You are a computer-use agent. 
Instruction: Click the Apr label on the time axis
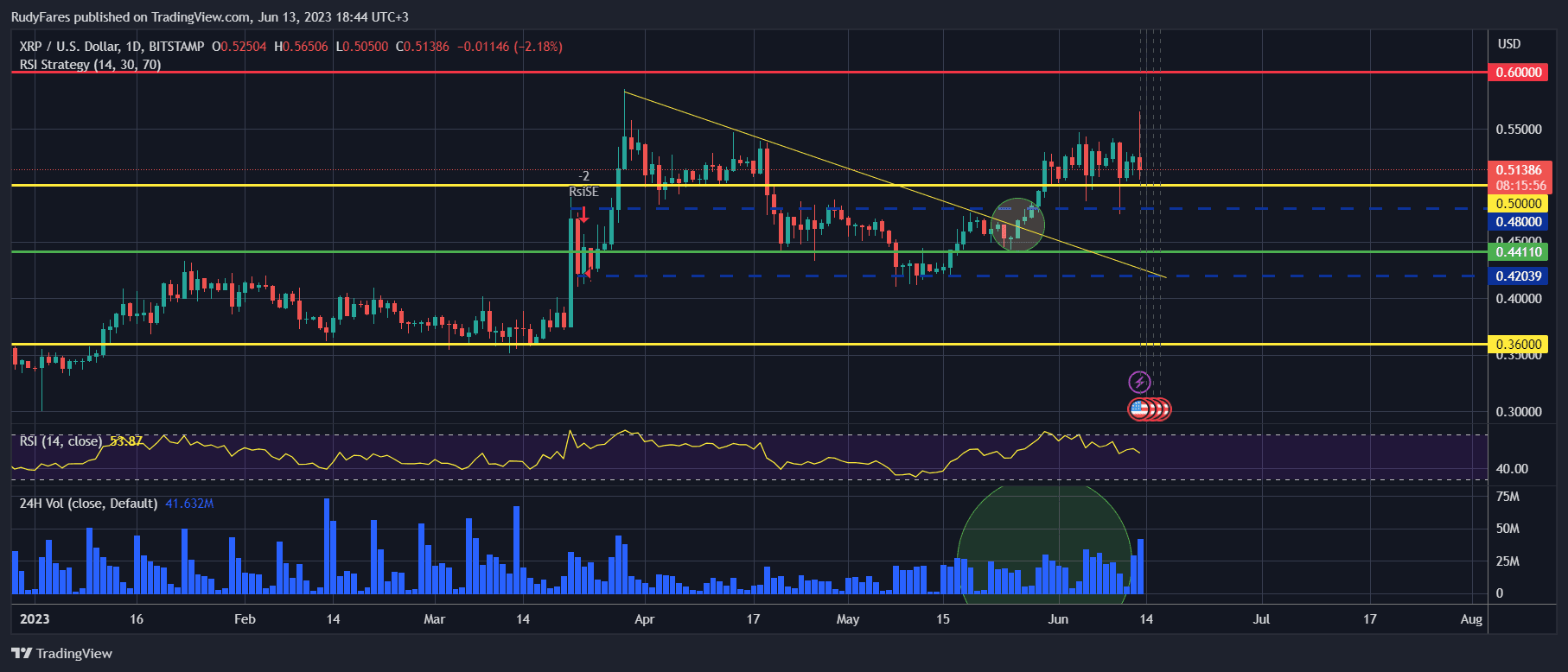pyautogui.click(x=644, y=619)
